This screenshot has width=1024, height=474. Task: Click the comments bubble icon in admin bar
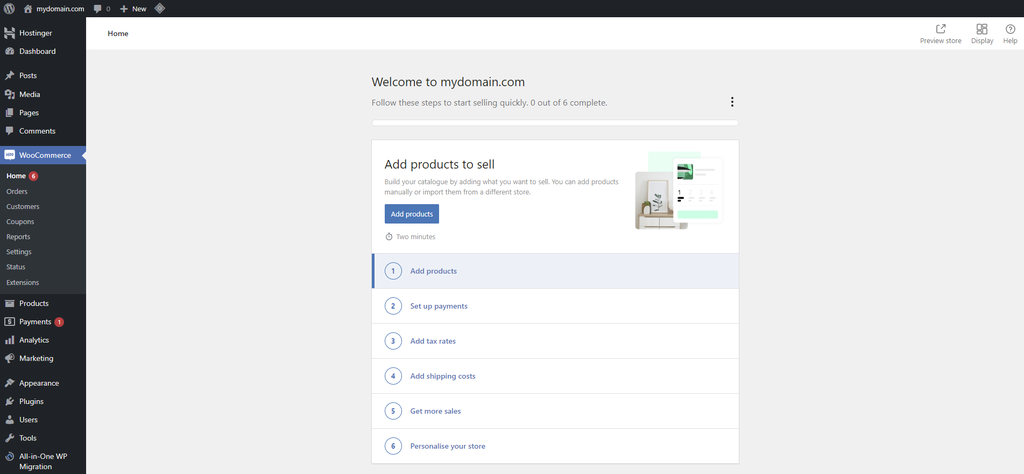click(x=98, y=8)
